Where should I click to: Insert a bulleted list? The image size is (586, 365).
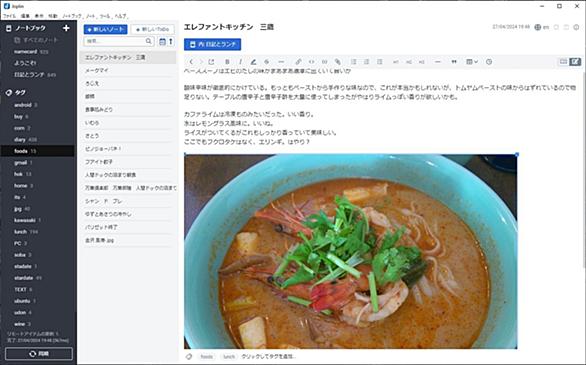click(x=354, y=62)
